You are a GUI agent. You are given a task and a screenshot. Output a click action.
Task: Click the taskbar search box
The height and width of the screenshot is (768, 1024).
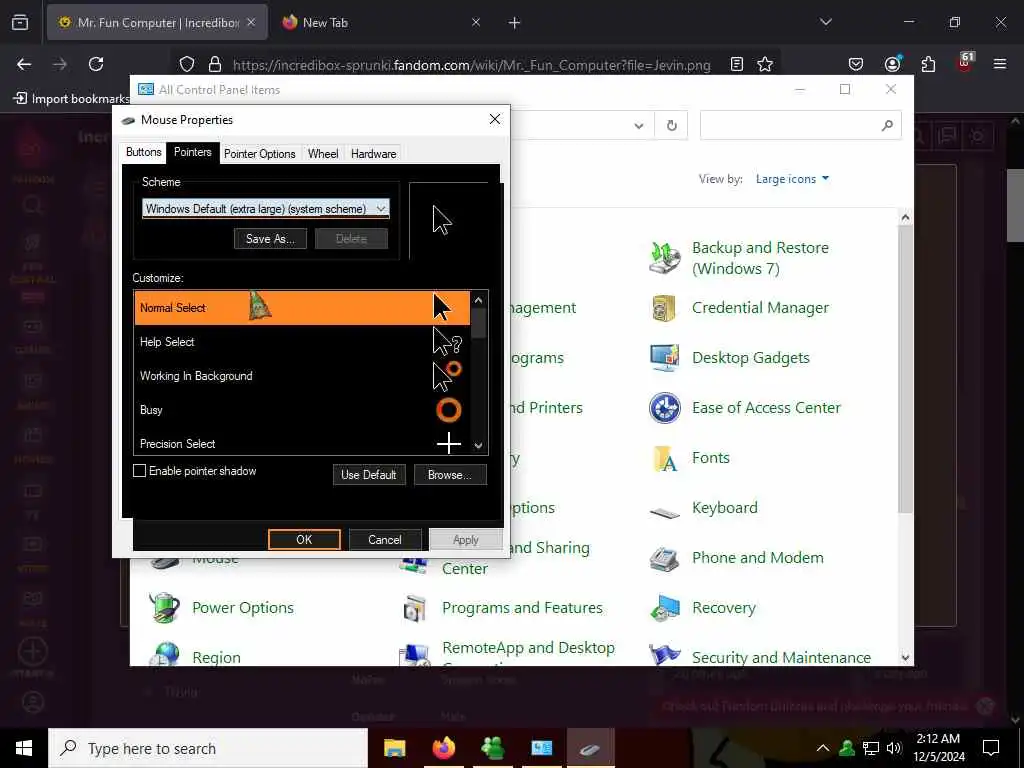click(208, 748)
